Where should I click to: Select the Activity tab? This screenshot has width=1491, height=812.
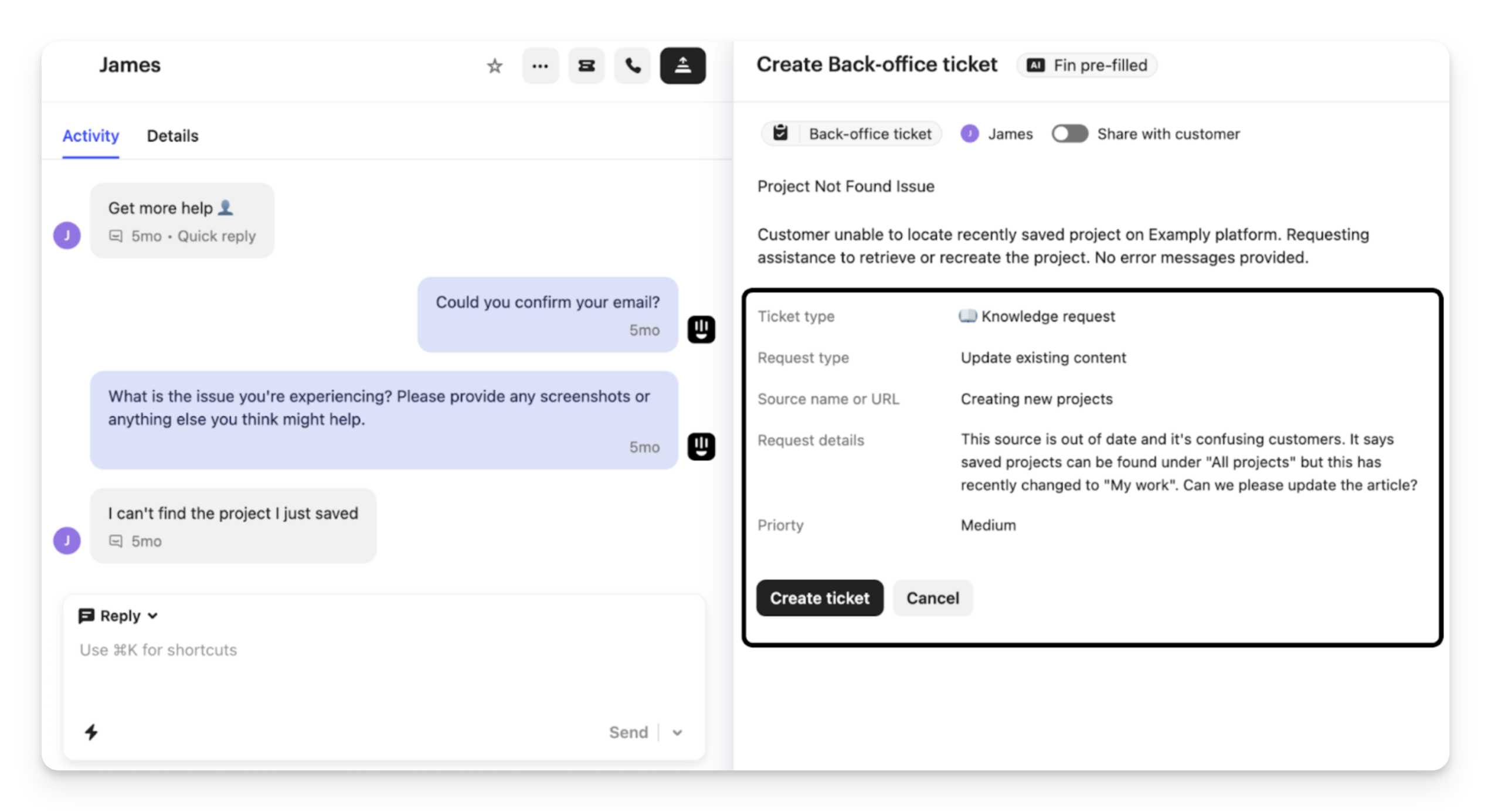tap(91, 136)
